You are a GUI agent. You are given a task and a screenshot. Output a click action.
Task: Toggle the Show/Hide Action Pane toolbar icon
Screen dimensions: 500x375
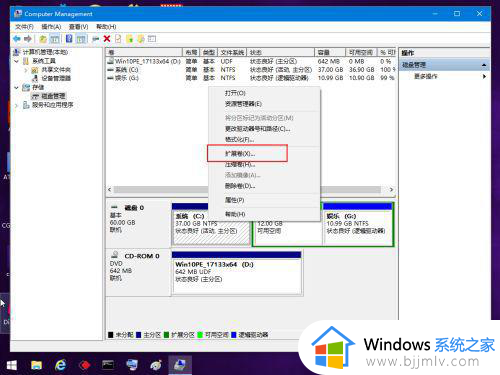[x=81, y=39]
